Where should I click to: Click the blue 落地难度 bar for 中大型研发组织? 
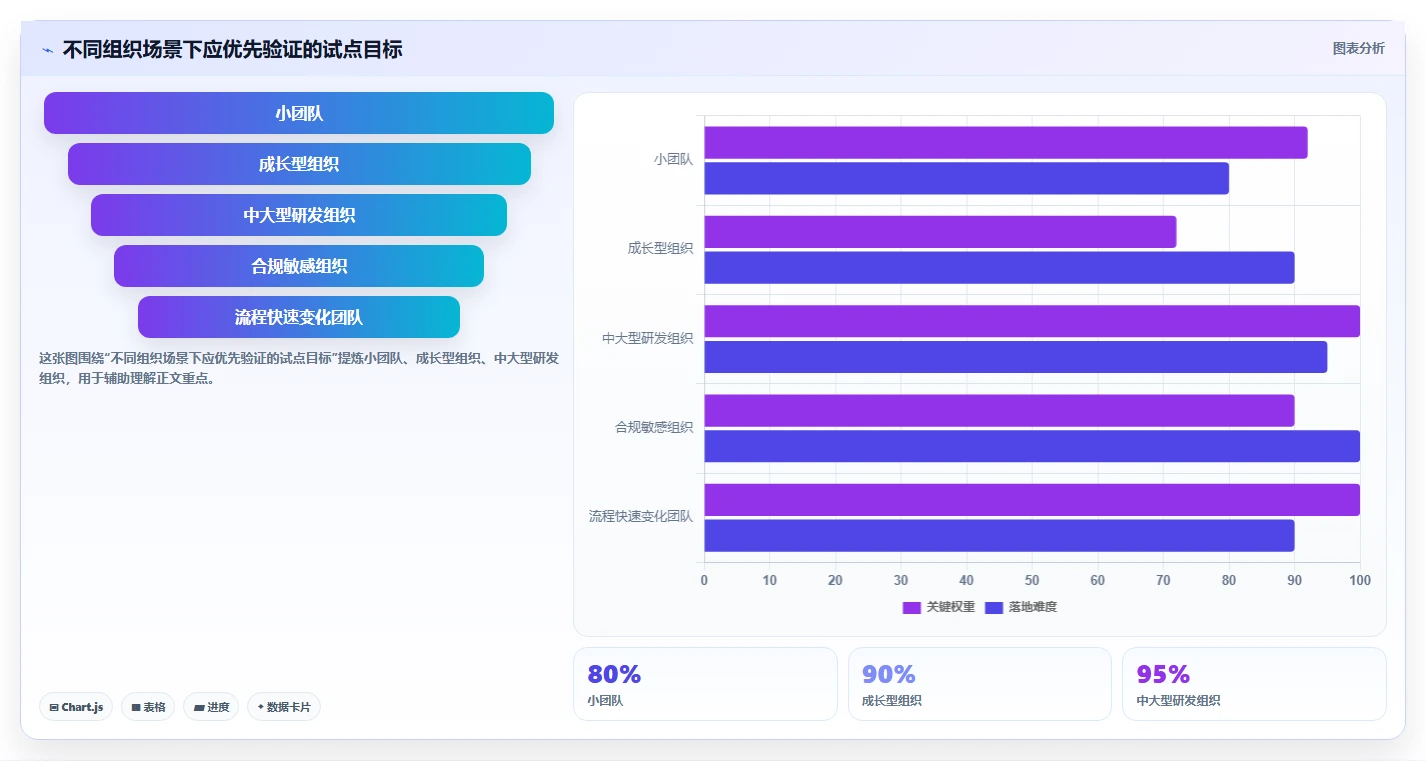[x=1016, y=357]
